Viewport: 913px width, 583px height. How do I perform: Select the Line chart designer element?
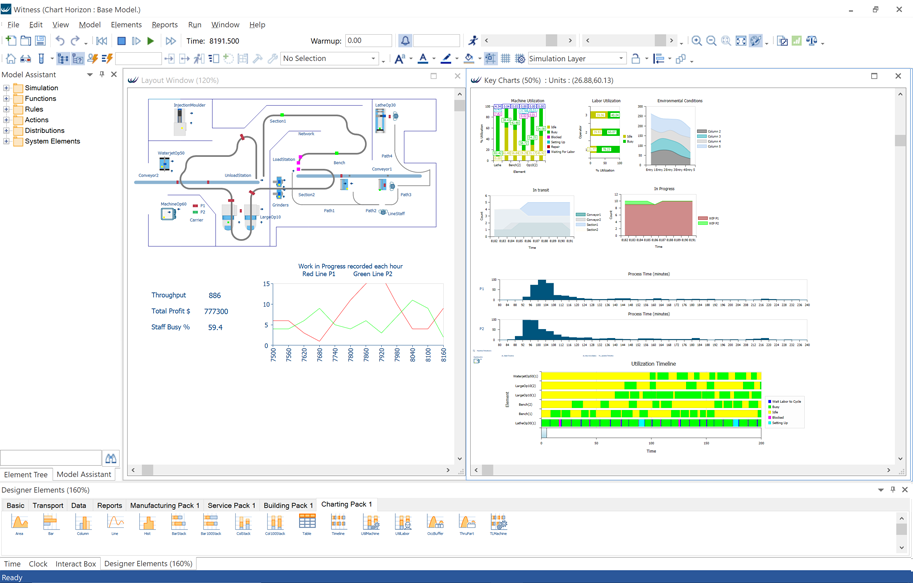[x=115, y=524]
